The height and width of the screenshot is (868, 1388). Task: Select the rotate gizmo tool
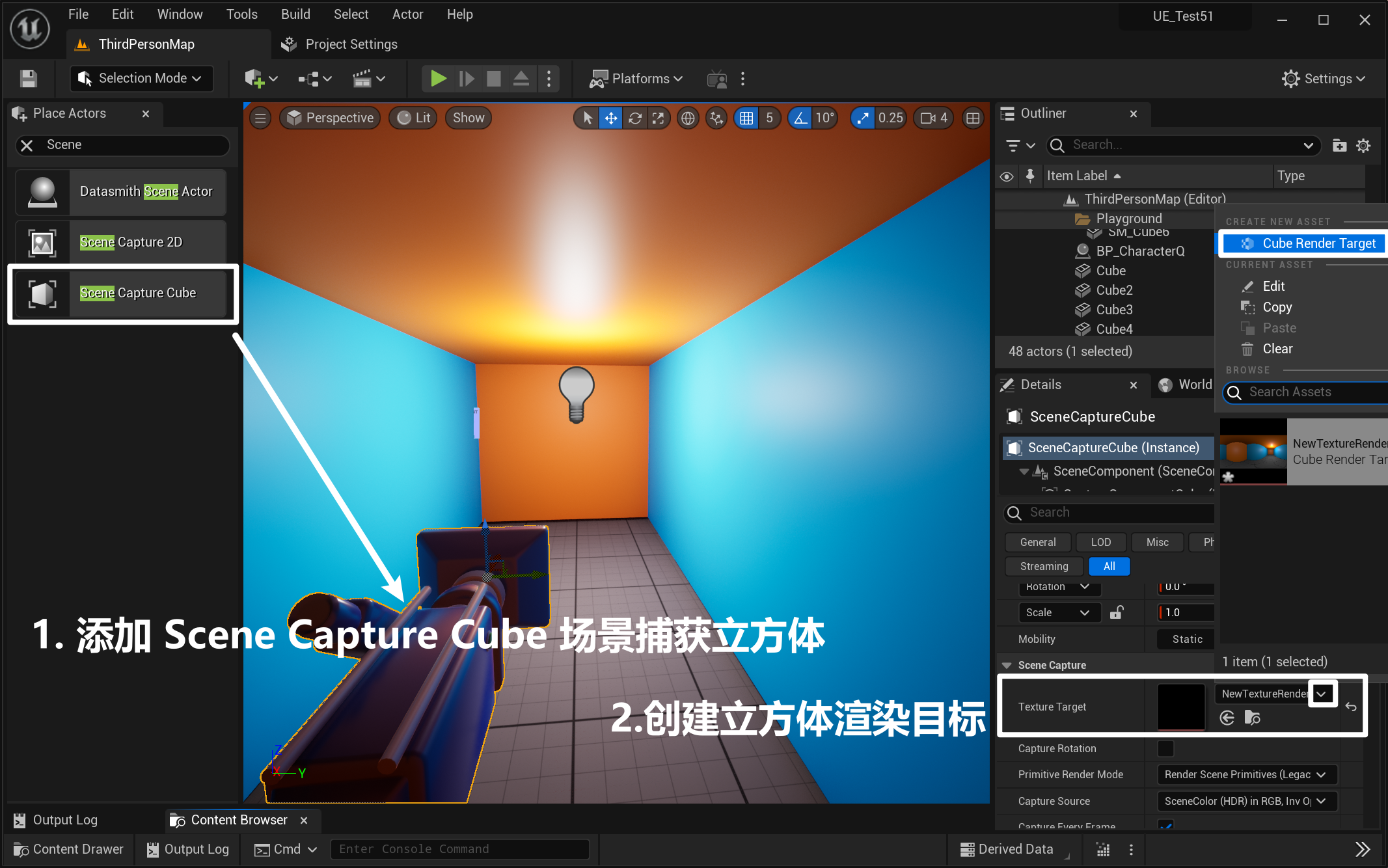[634, 118]
